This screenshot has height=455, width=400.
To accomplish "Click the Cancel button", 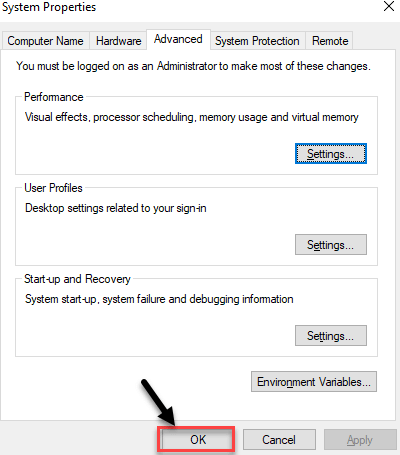I will point(279,440).
